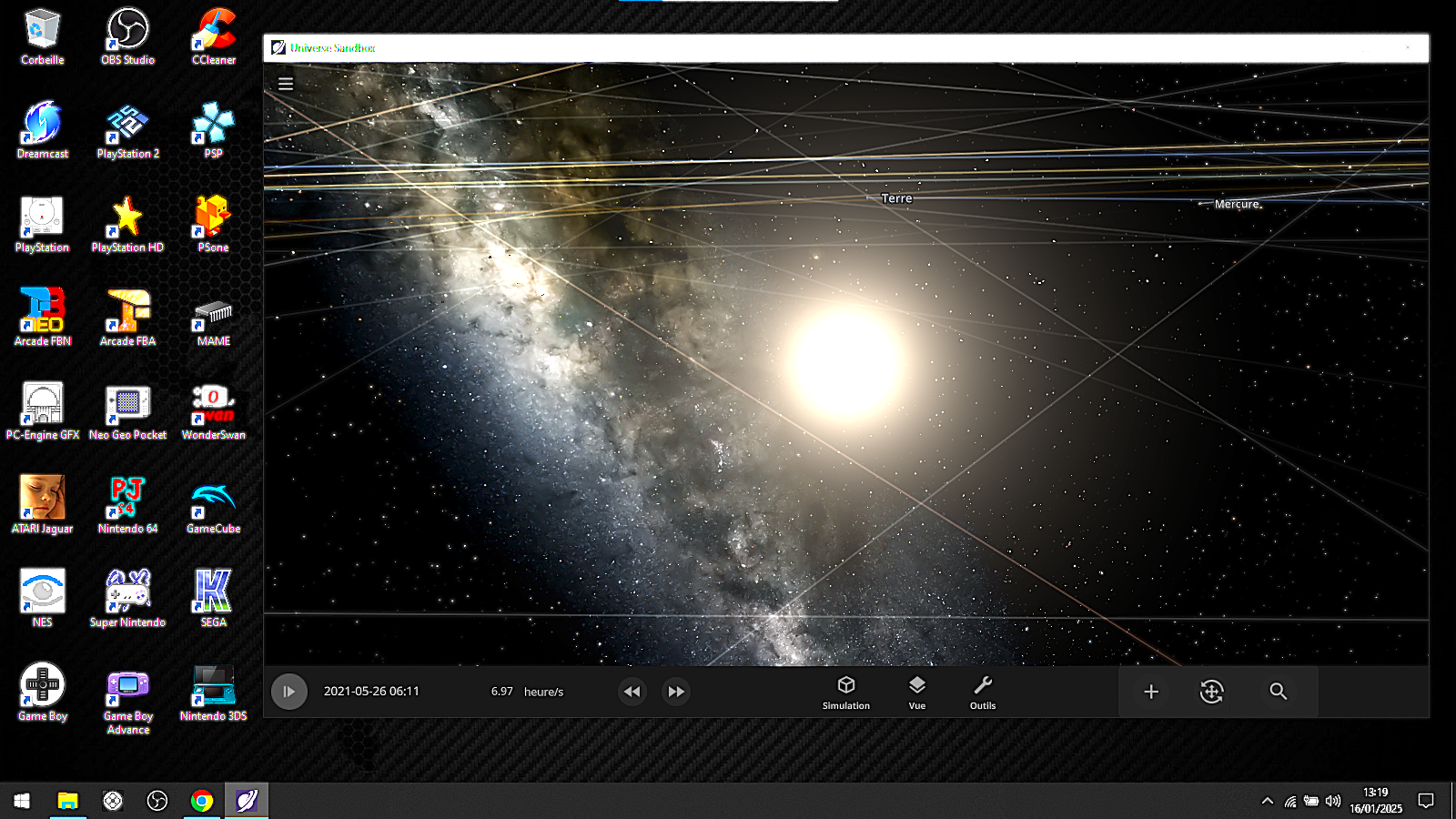Click the bright Sun in the simulation
Viewport: 1456px width, 819px height.
[846, 362]
